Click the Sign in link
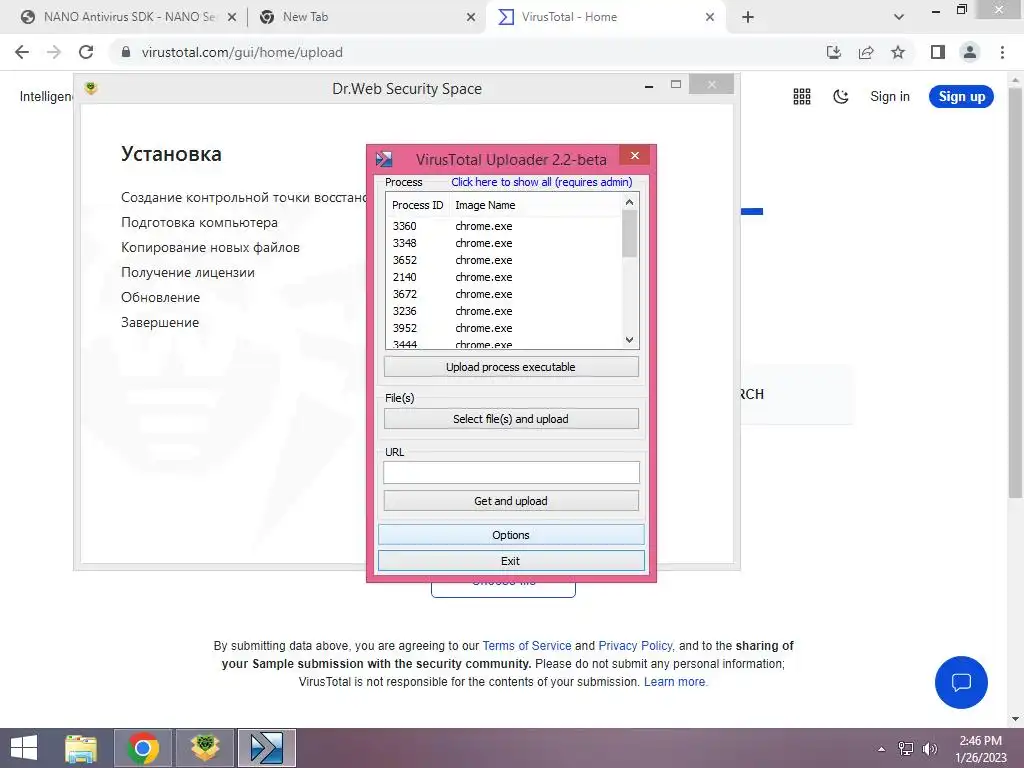The image size is (1024, 768). tap(889, 97)
